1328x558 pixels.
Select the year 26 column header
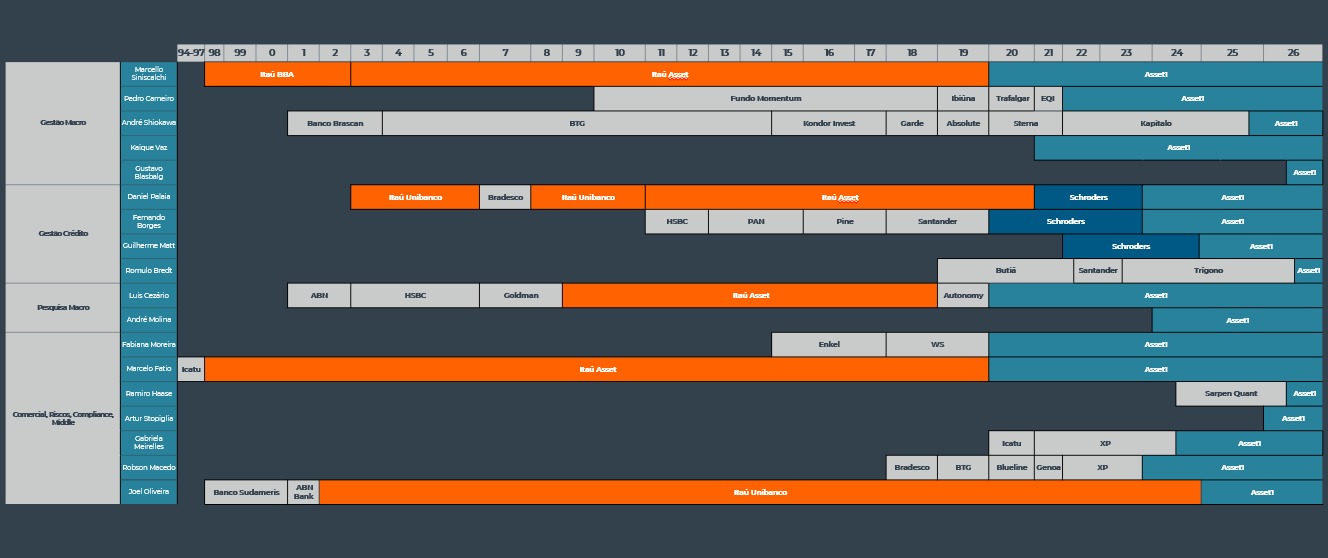click(x=1293, y=52)
